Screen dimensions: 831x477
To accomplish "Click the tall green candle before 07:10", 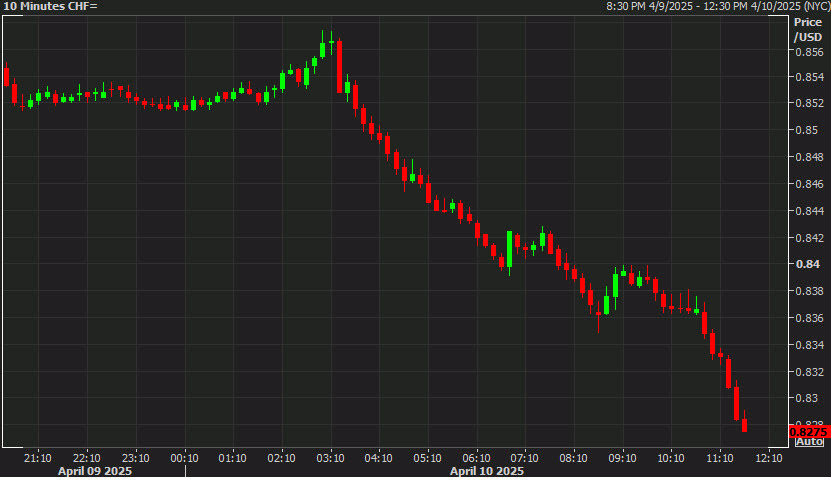I will point(509,250).
